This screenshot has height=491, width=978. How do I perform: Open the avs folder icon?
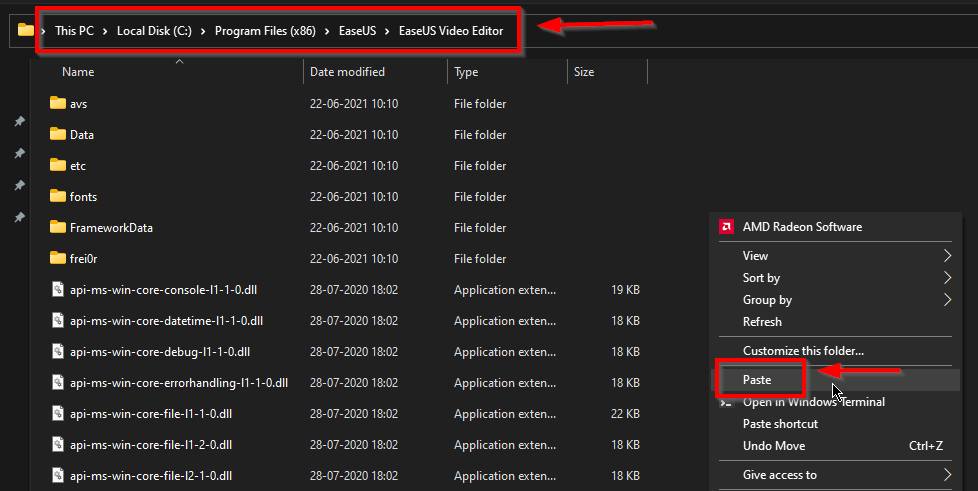coord(58,103)
